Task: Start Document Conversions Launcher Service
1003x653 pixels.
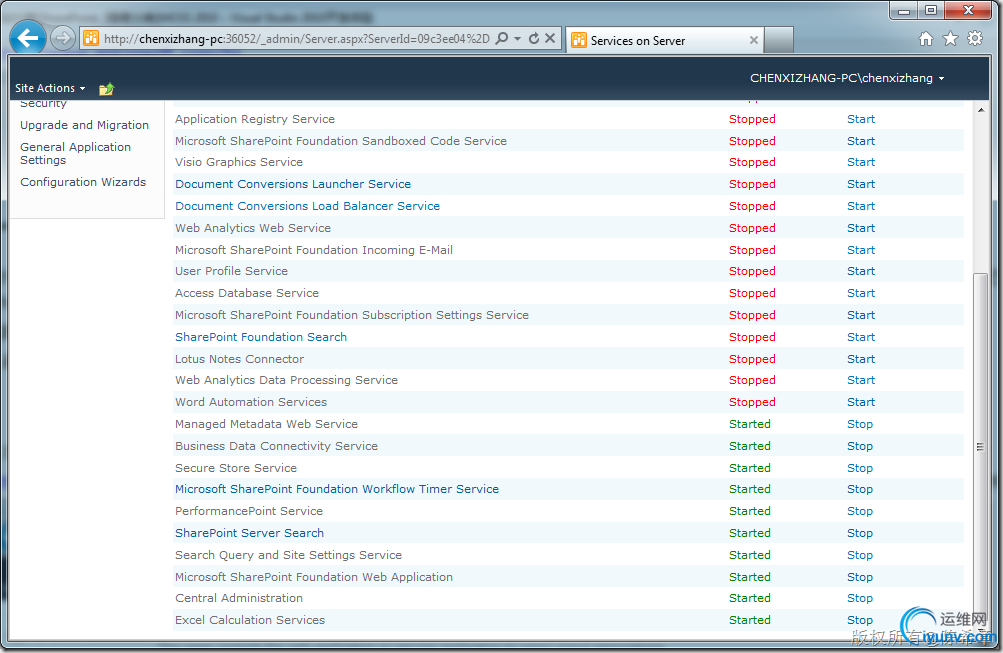Action: [861, 184]
